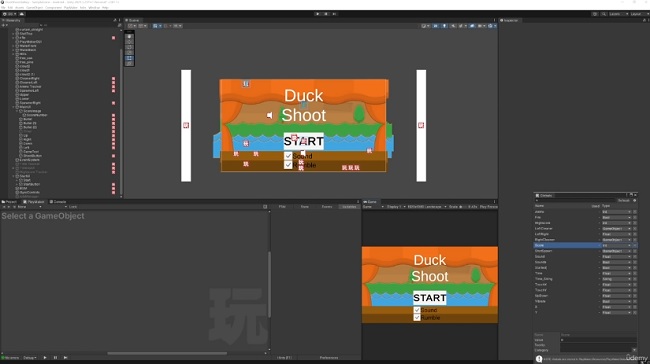
Task: Open the search icon in top-right toolbar
Action: click(604, 14)
